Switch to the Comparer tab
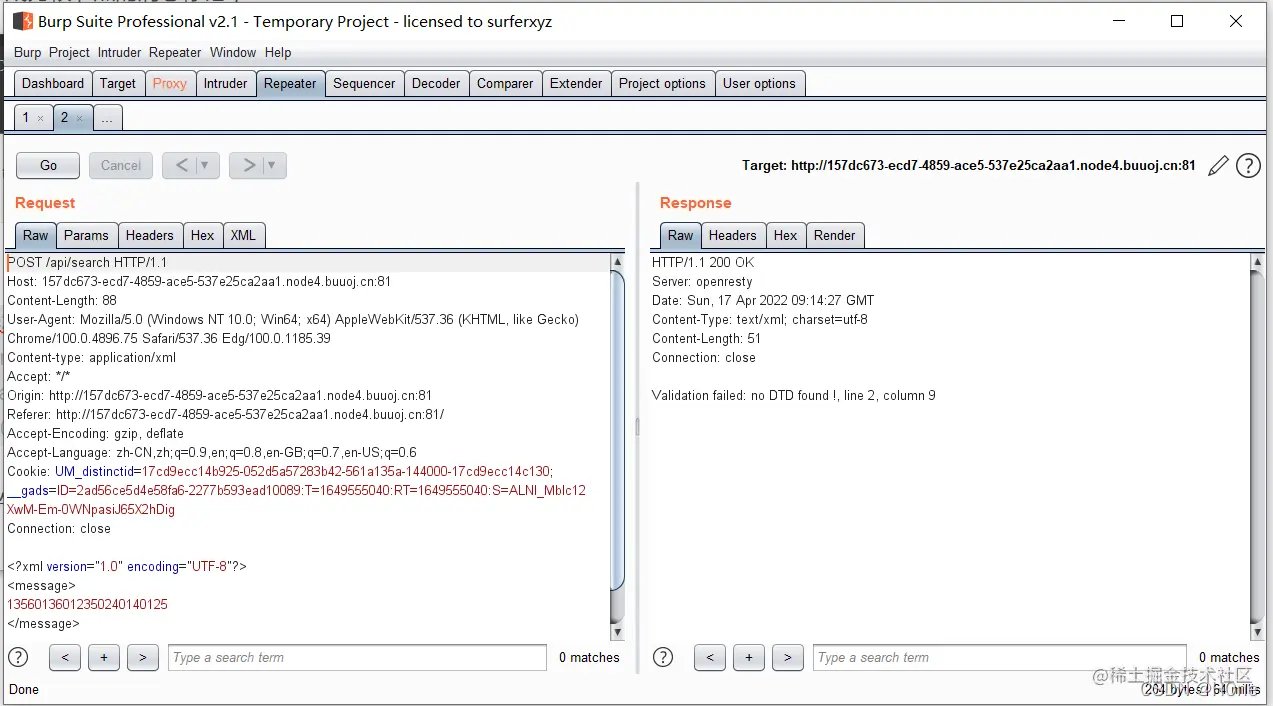Image resolution: width=1273 pixels, height=706 pixels. coord(505,83)
